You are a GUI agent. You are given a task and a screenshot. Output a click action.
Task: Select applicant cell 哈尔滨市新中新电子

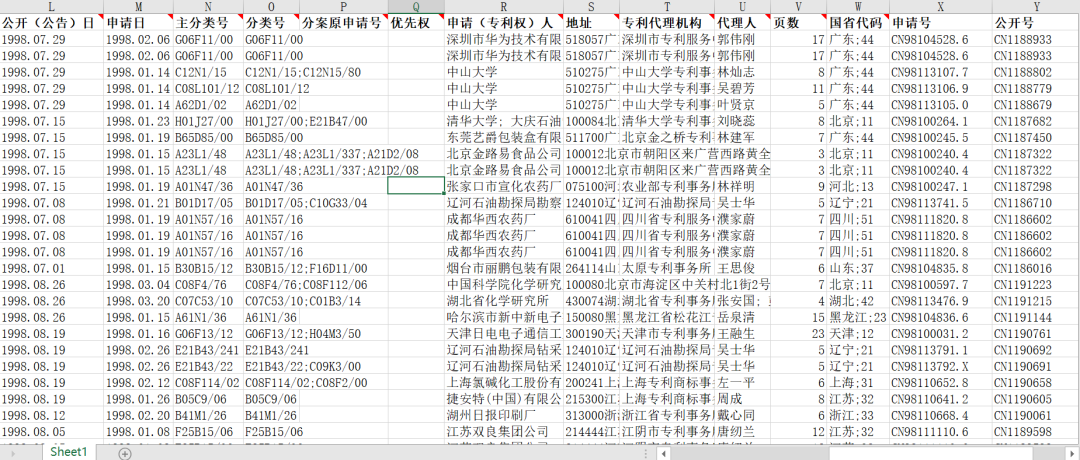click(503, 317)
